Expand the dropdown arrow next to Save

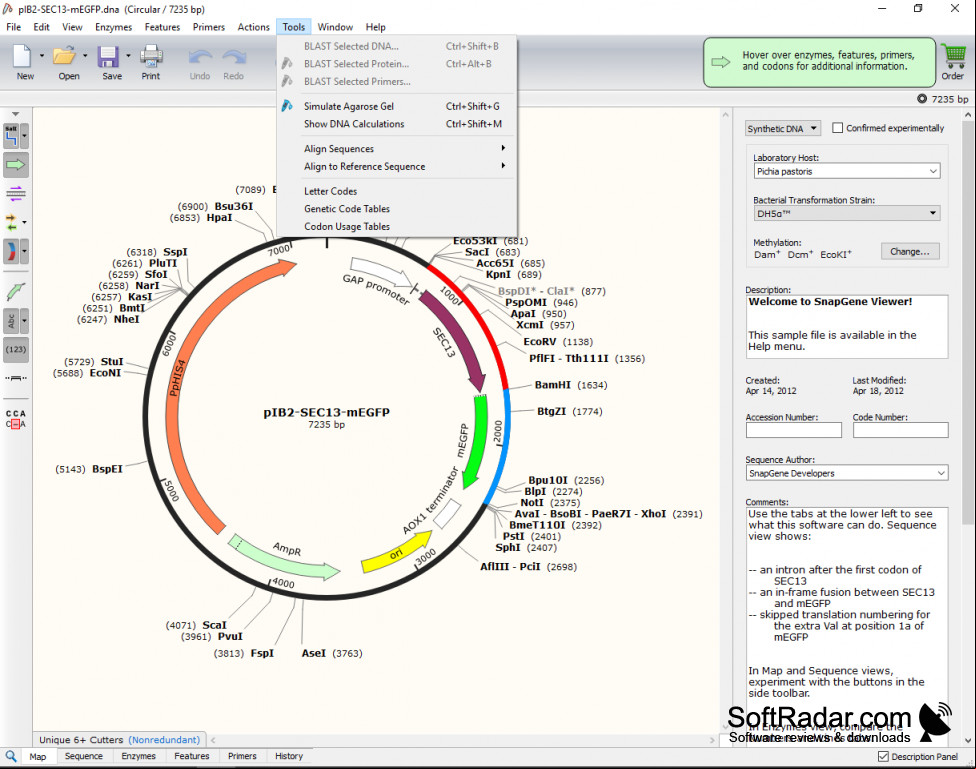click(x=128, y=56)
